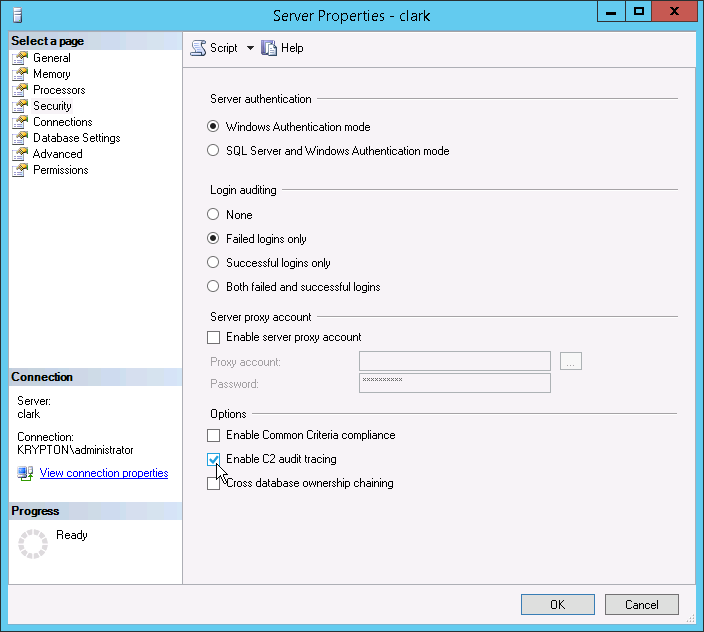Viewport: 704px width, 632px height.
Task: Switch to the Memory page
Action: pos(52,74)
